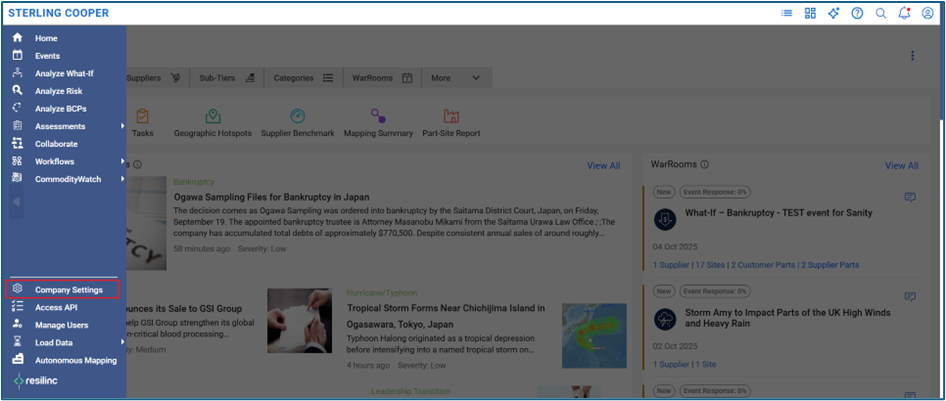Open the tropical storm map thumbnail

(x=594, y=336)
